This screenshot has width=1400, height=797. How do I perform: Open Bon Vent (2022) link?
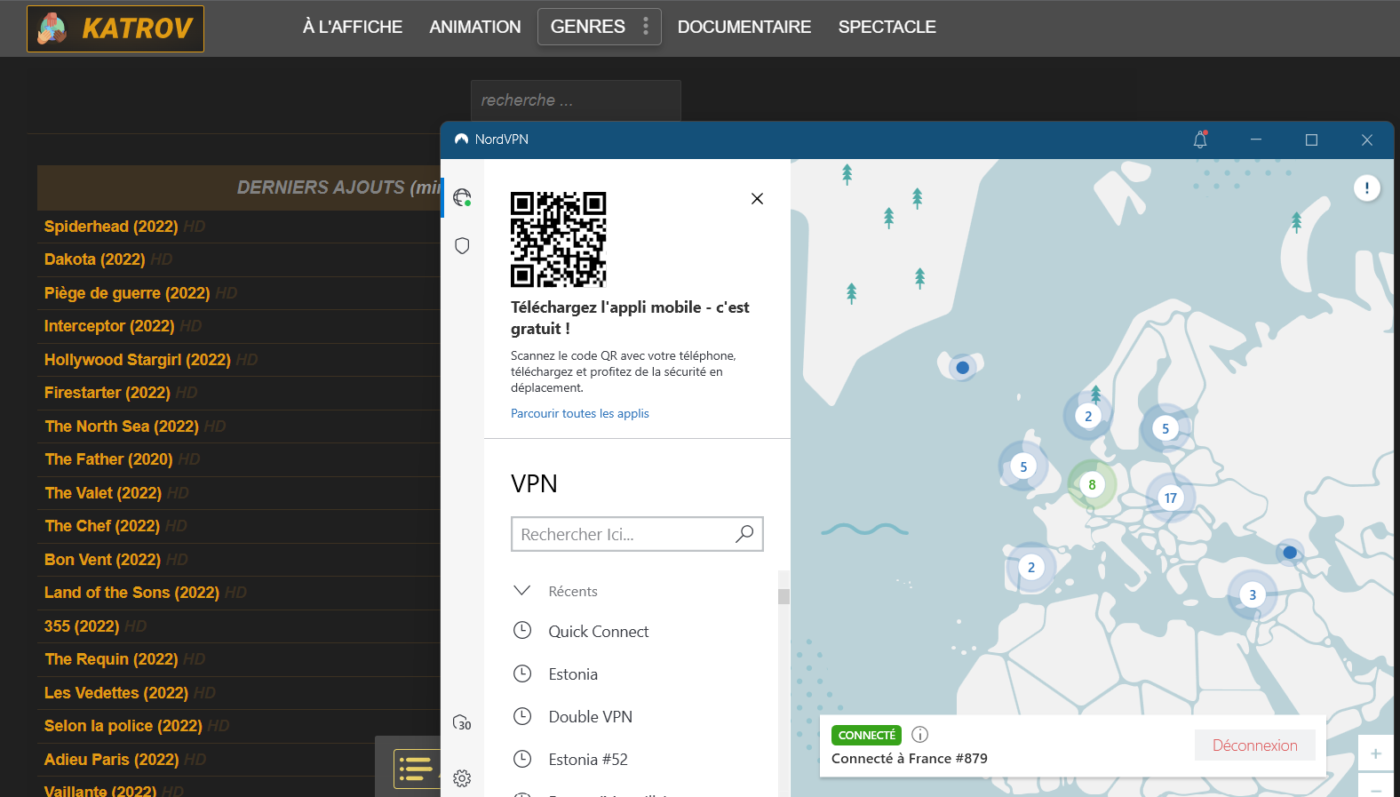(102, 559)
